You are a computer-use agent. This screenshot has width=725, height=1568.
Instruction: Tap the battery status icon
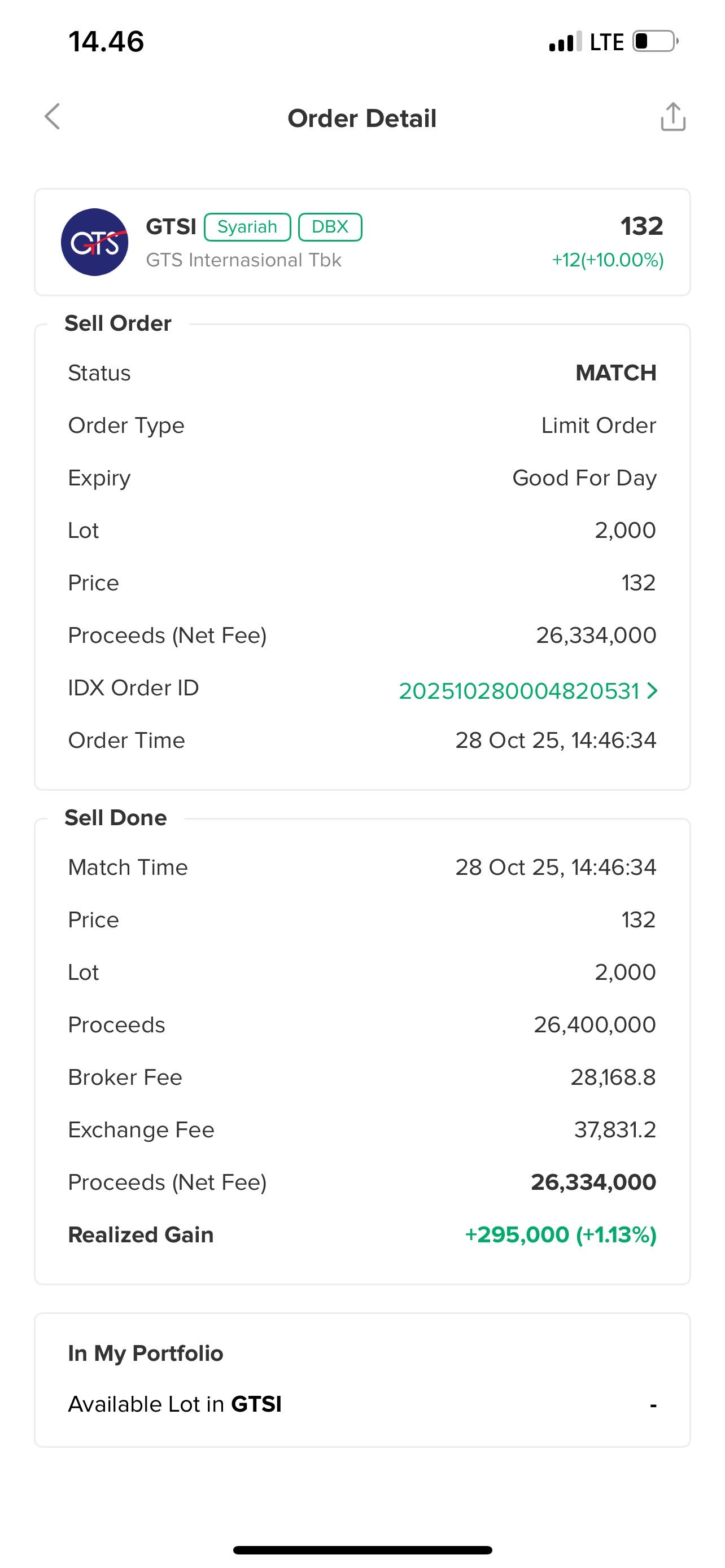pyautogui.click(x=655, y=42)
